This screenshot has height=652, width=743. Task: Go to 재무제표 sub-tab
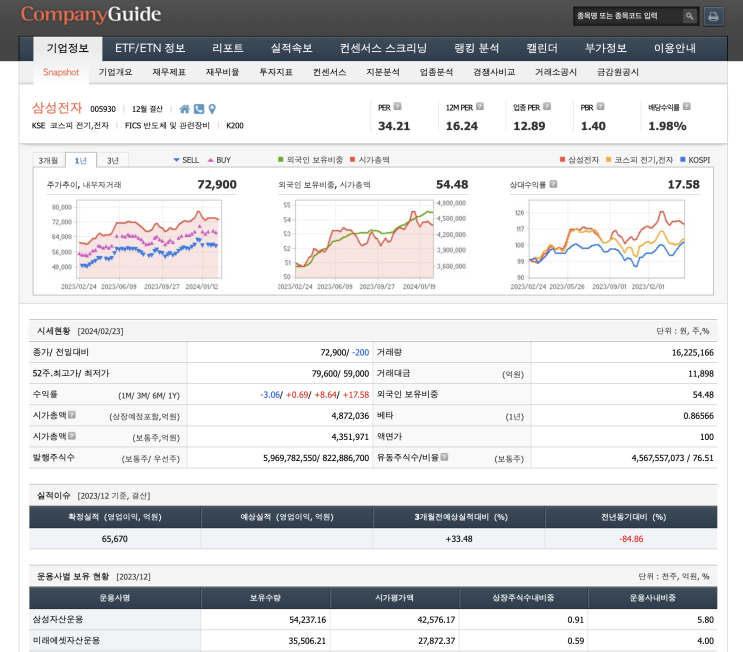point(169,72)
